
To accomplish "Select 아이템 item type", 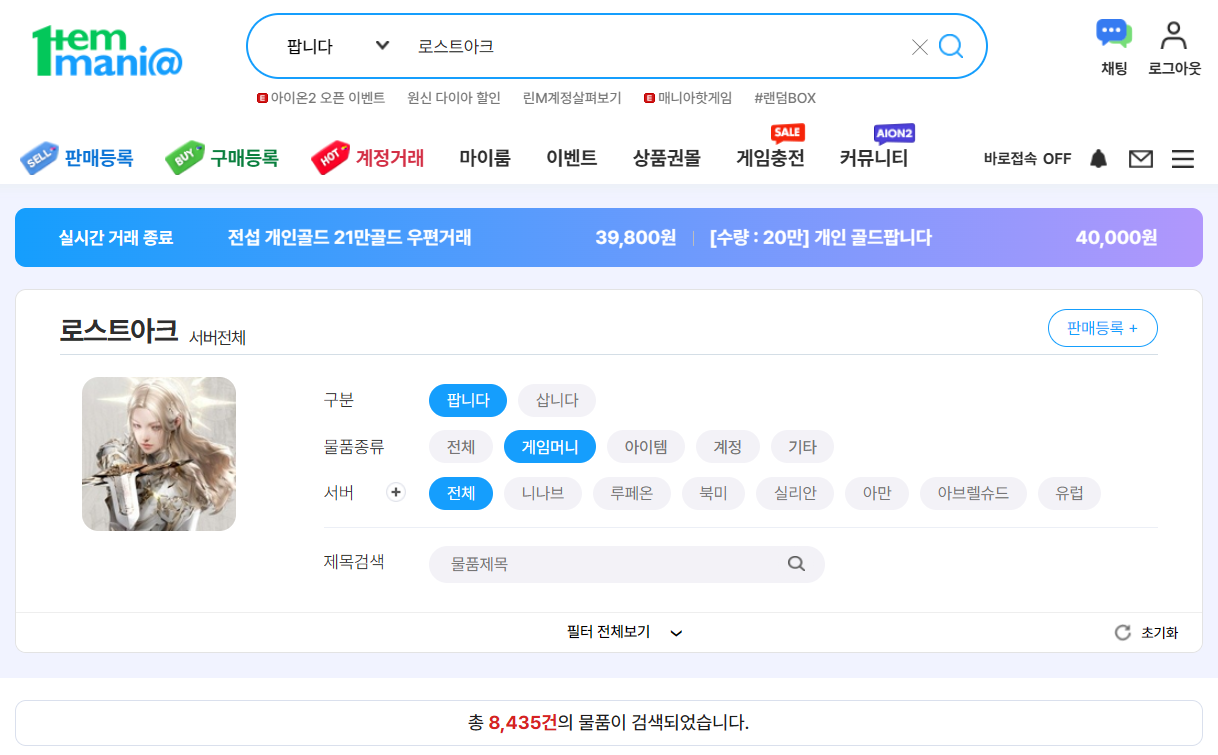I will tap(646, 447).
